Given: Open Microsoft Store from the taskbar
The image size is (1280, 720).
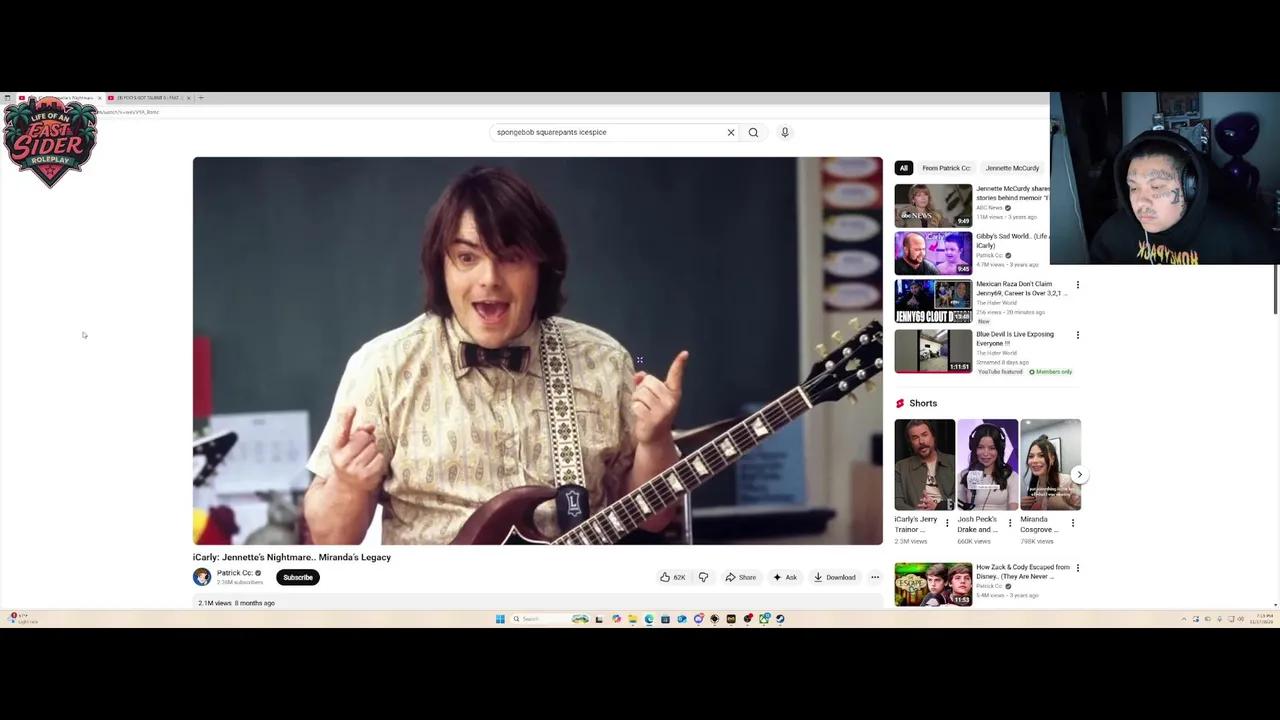Looking at the screenshot, I should tap(665, 619).
